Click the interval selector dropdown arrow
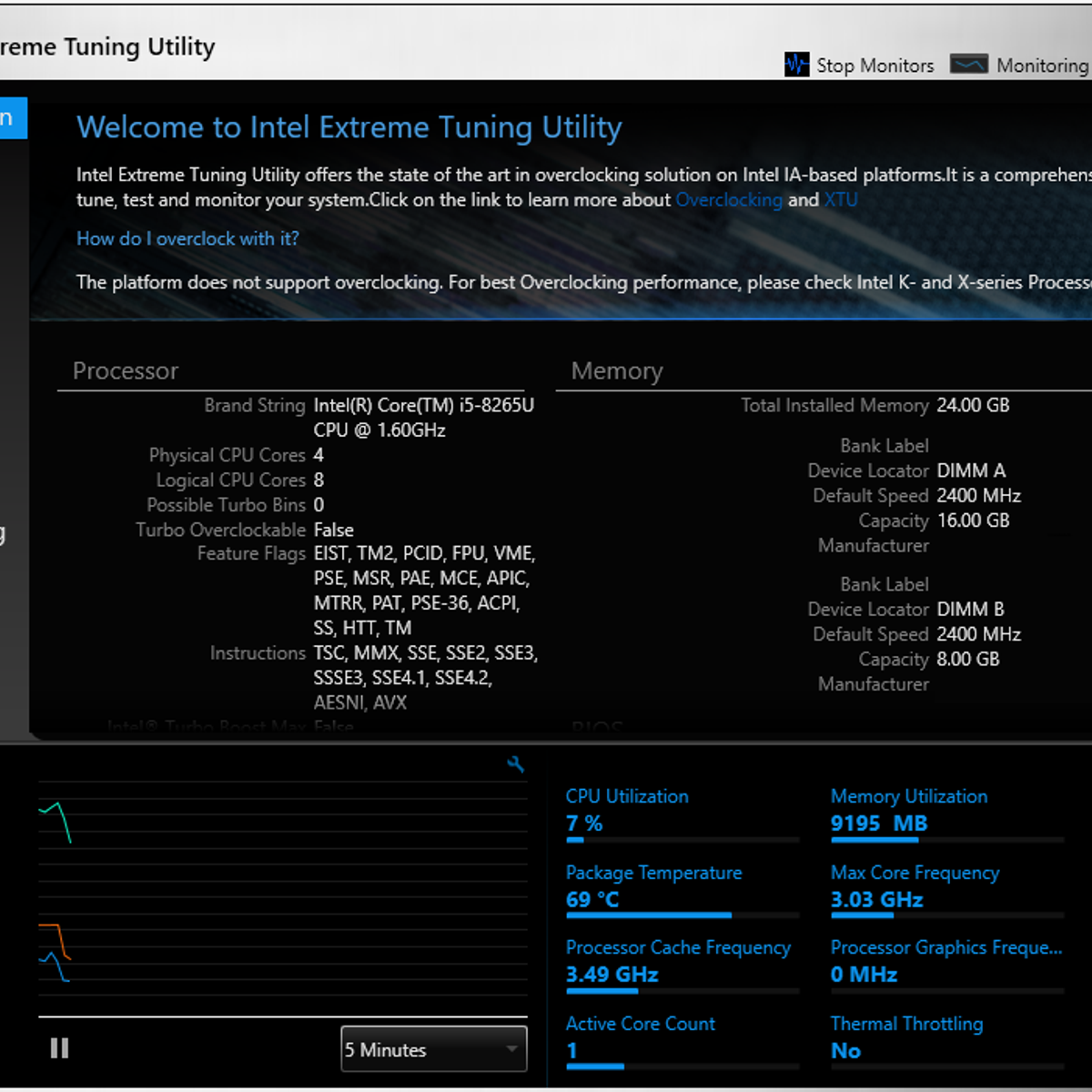 (510, 1049)
